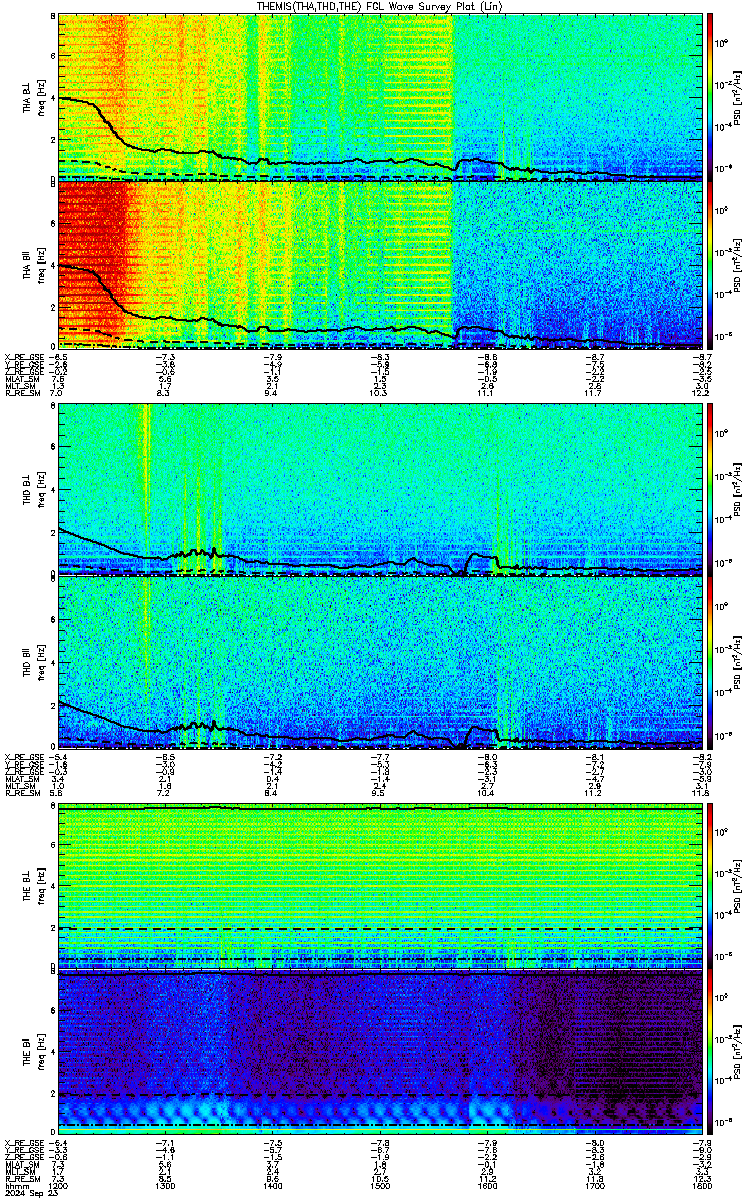Select the THA B⊥ spectrogram panel
Viewport: 750px width, 1200px height.
click(379, 96)
